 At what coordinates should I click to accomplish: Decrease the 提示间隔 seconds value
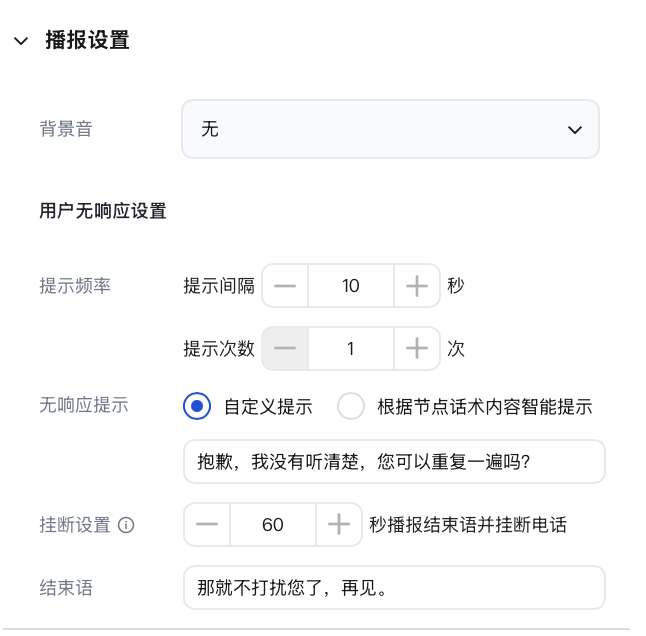(x=285, y=286)
